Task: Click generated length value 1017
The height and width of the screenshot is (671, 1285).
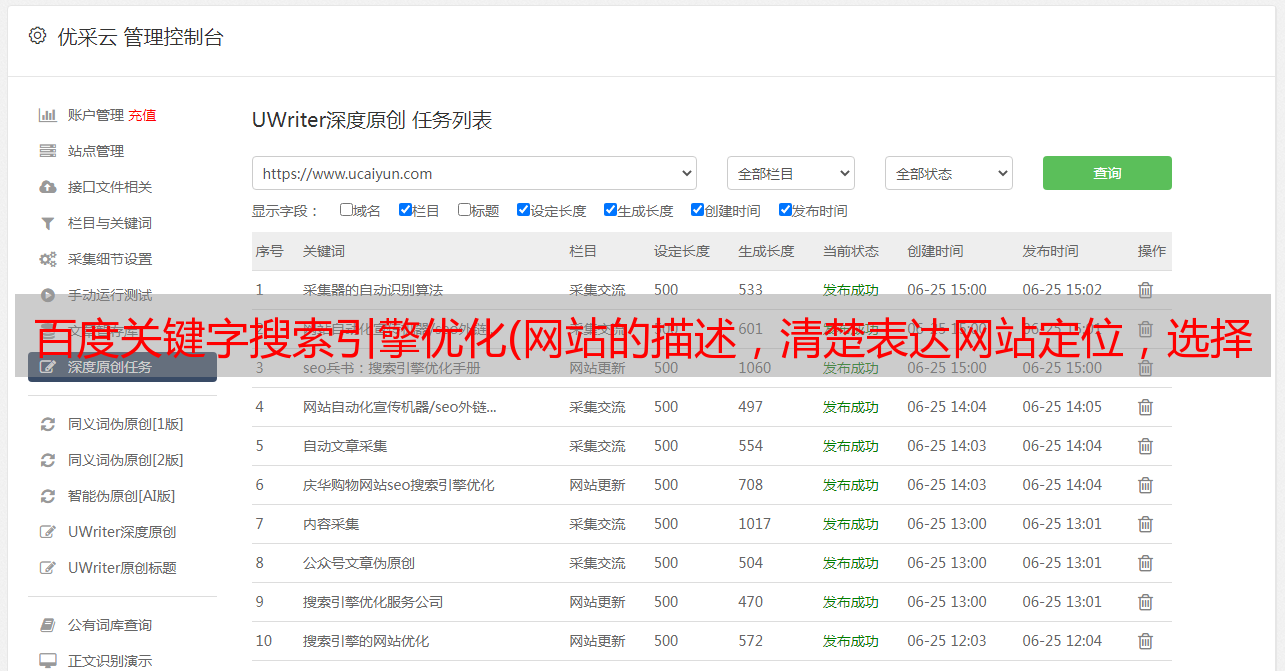Action: (755, 524)
